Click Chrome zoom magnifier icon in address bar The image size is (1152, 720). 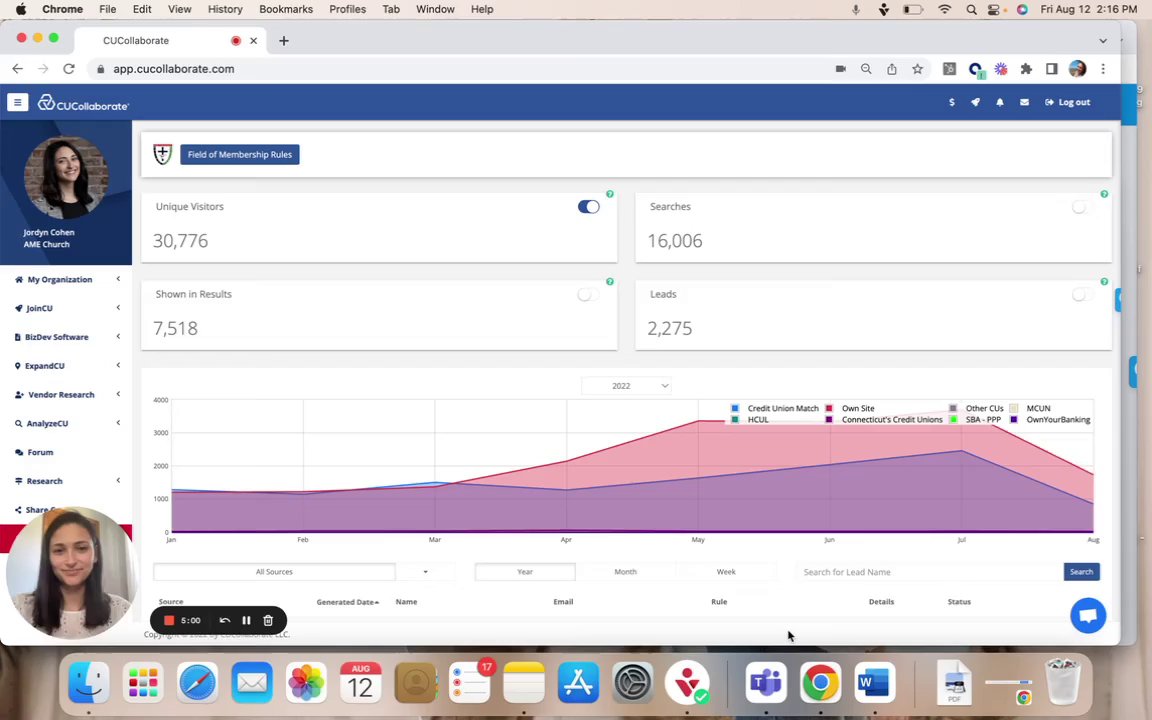pyautogui.click(x=866, y=68)
